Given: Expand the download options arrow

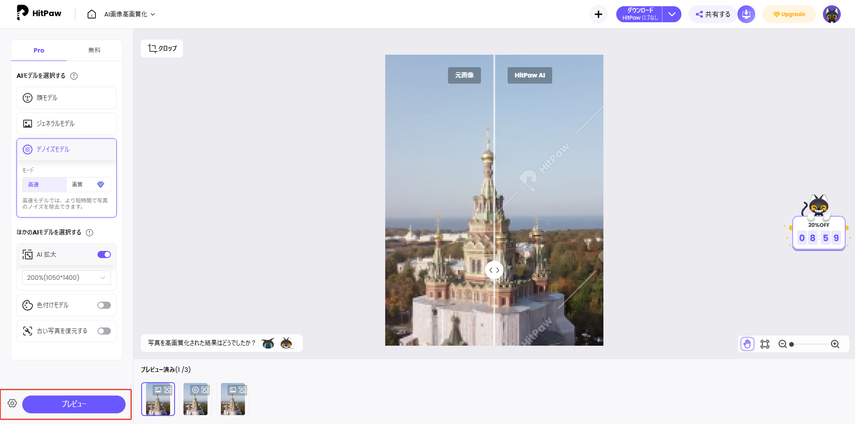Looking at the screenshot, I should point(672,14).
